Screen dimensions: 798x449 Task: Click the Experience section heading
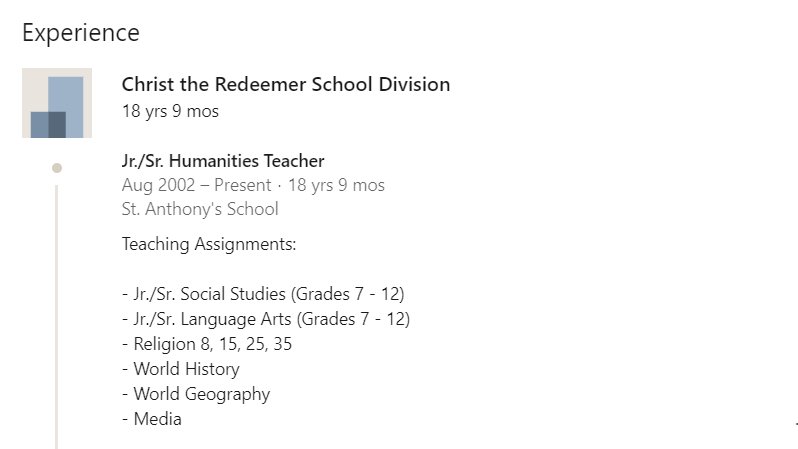(81, 34)
